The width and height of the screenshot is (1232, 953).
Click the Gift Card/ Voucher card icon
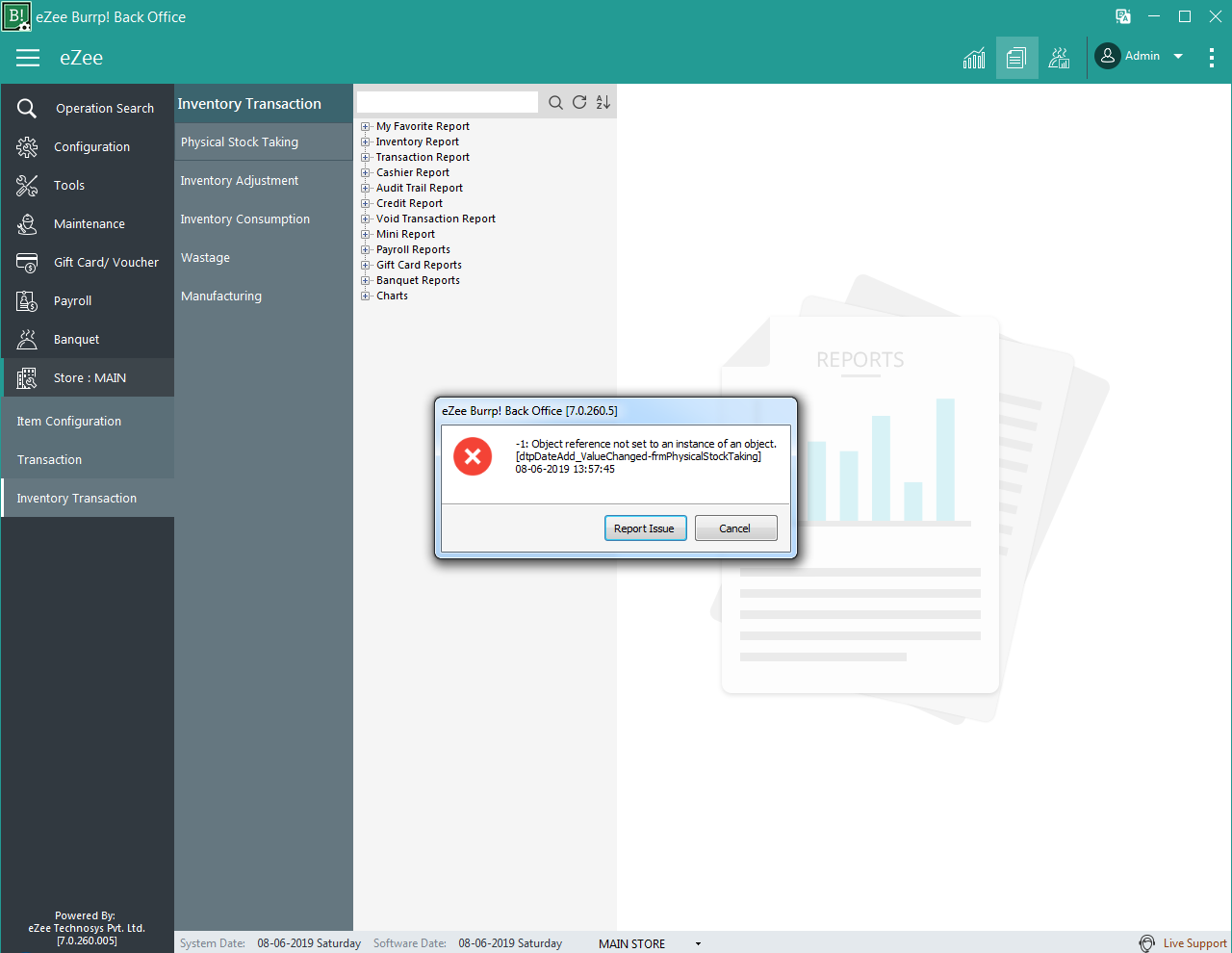coord(27,262)
